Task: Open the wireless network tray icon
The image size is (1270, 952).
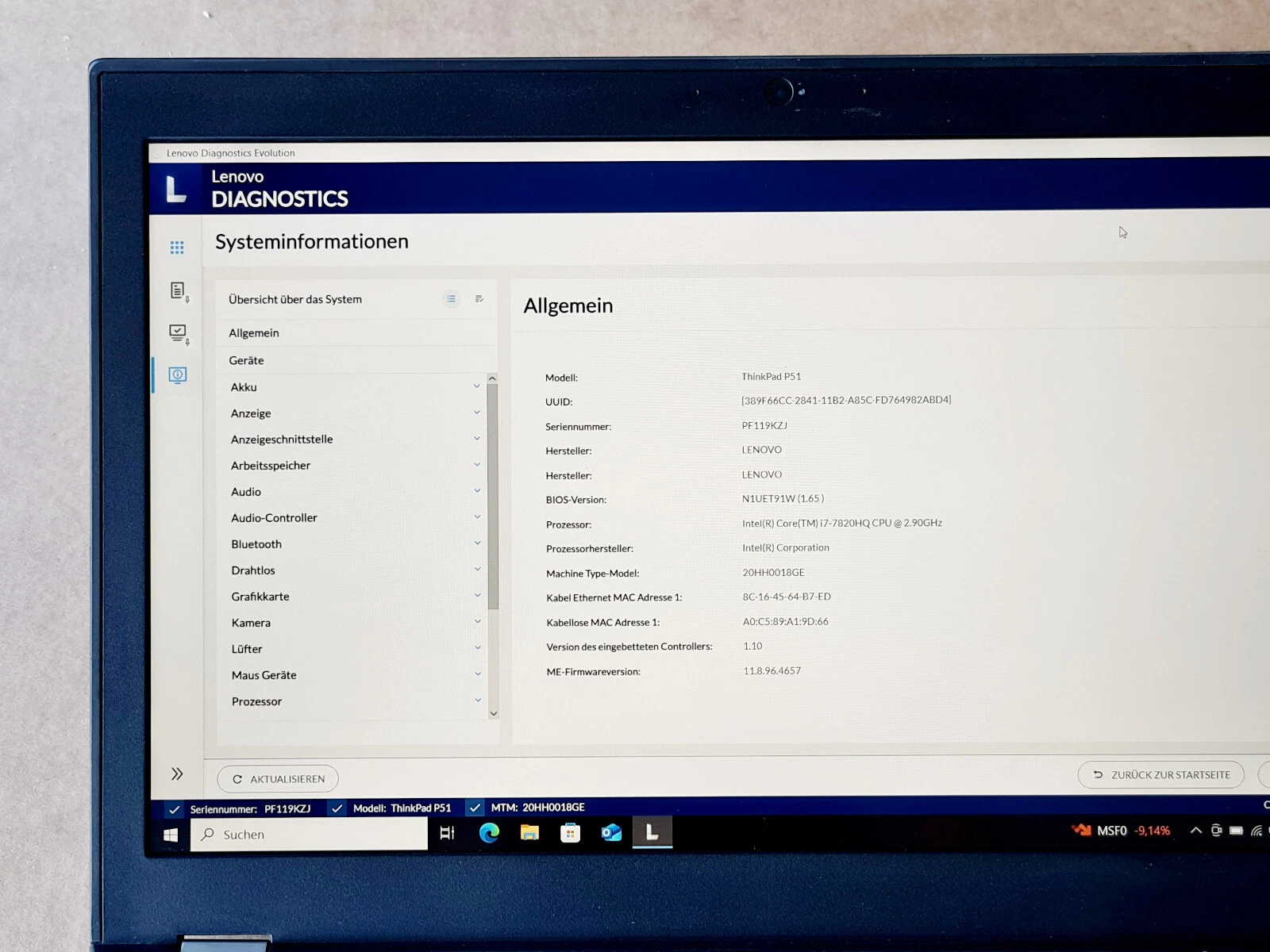Action: pyautogui.click(x=1257, y=831)
